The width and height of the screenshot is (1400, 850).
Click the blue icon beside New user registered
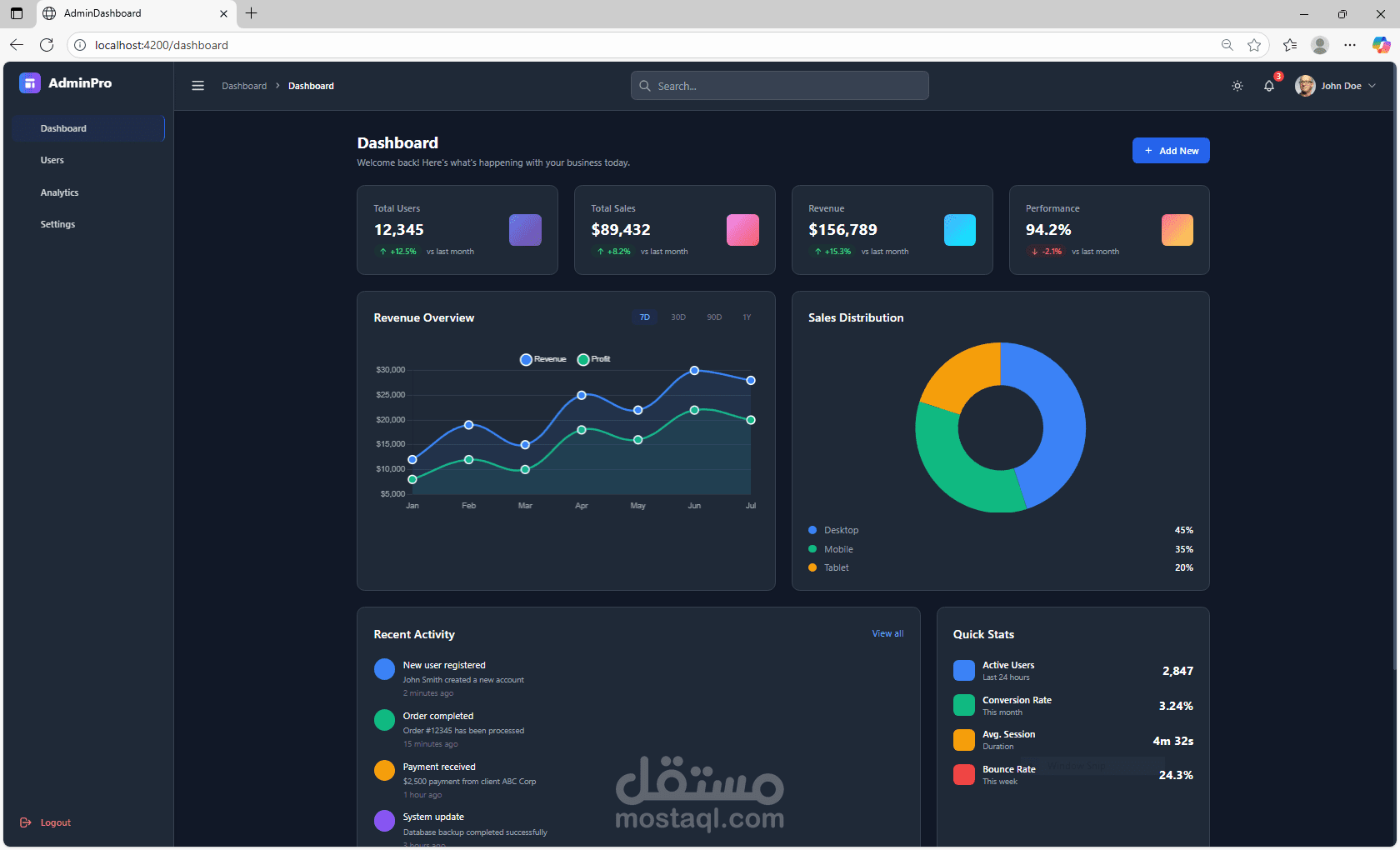[x=384, y=669]
